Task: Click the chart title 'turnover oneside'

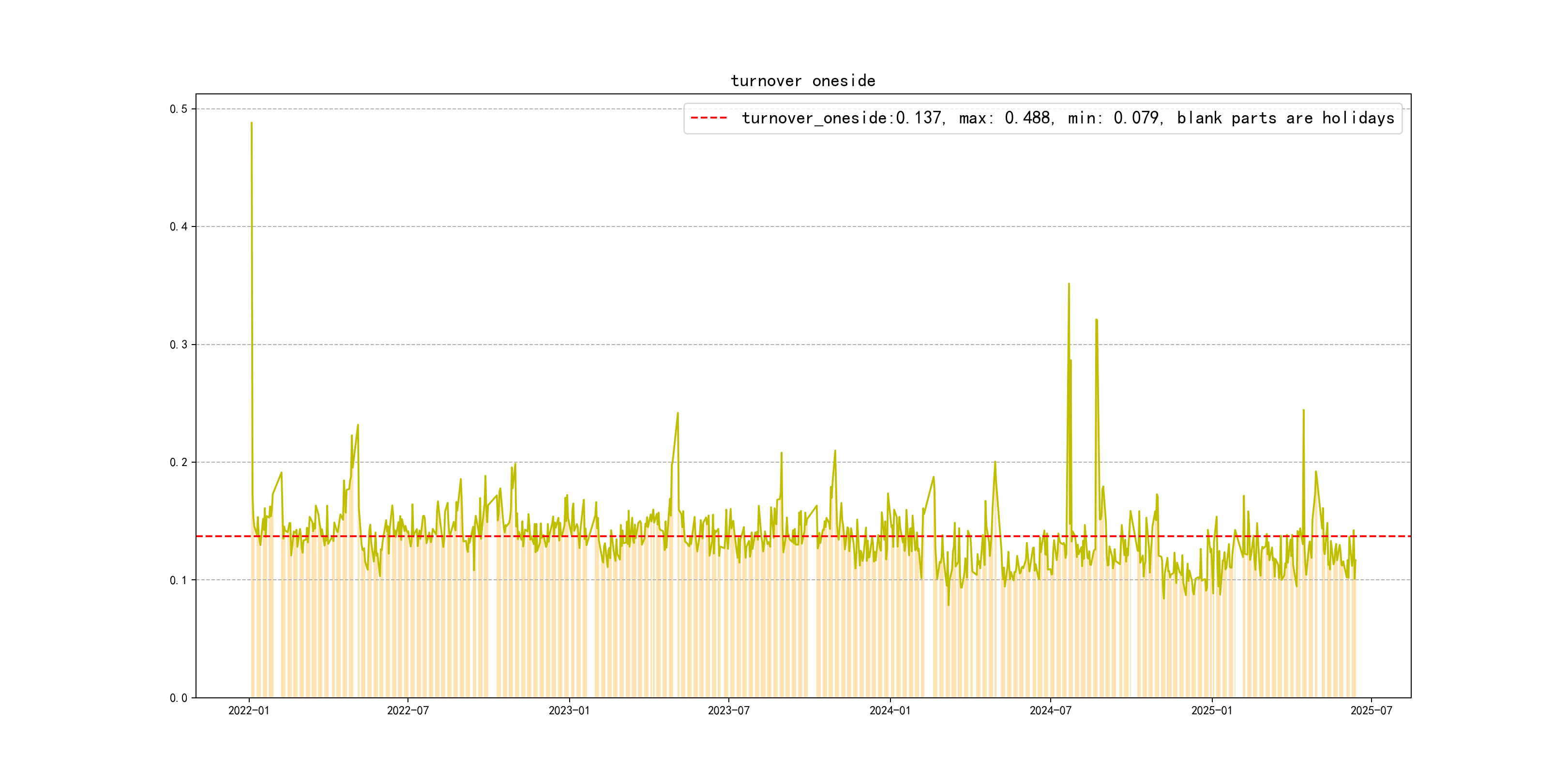Action: [x=803, y=81]
